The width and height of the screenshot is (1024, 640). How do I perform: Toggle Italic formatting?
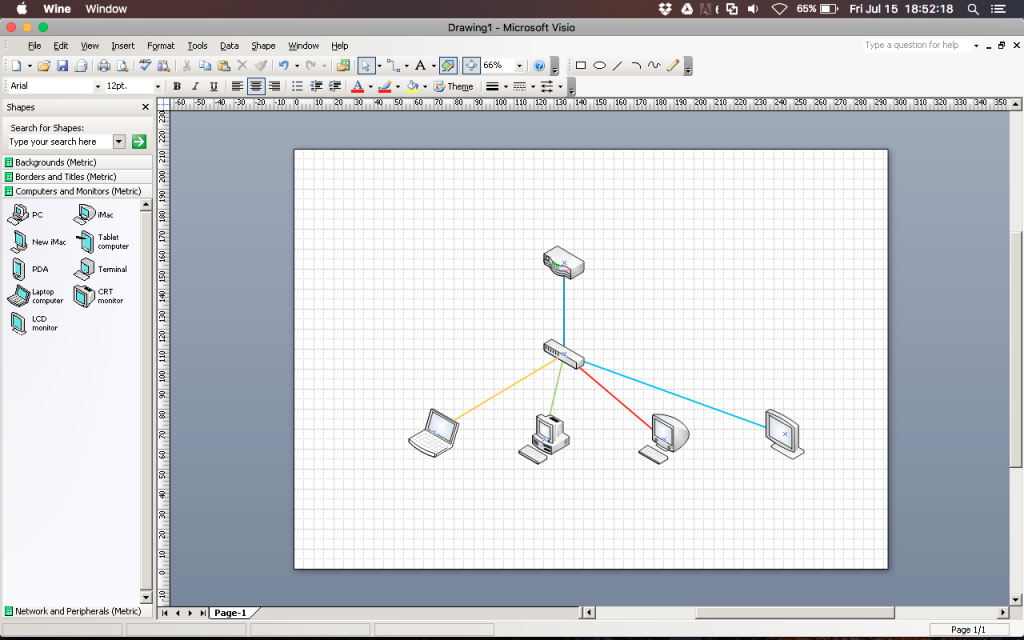[x=195, y=86]
